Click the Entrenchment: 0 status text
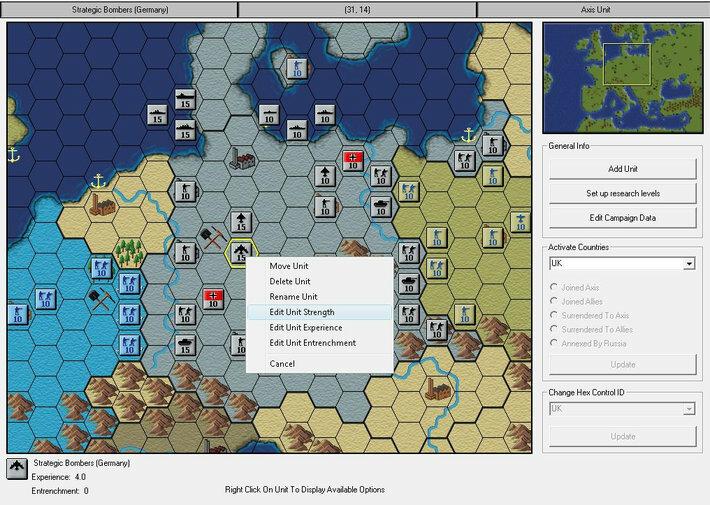Screen dimensions: 710x505 pos(60,491)
